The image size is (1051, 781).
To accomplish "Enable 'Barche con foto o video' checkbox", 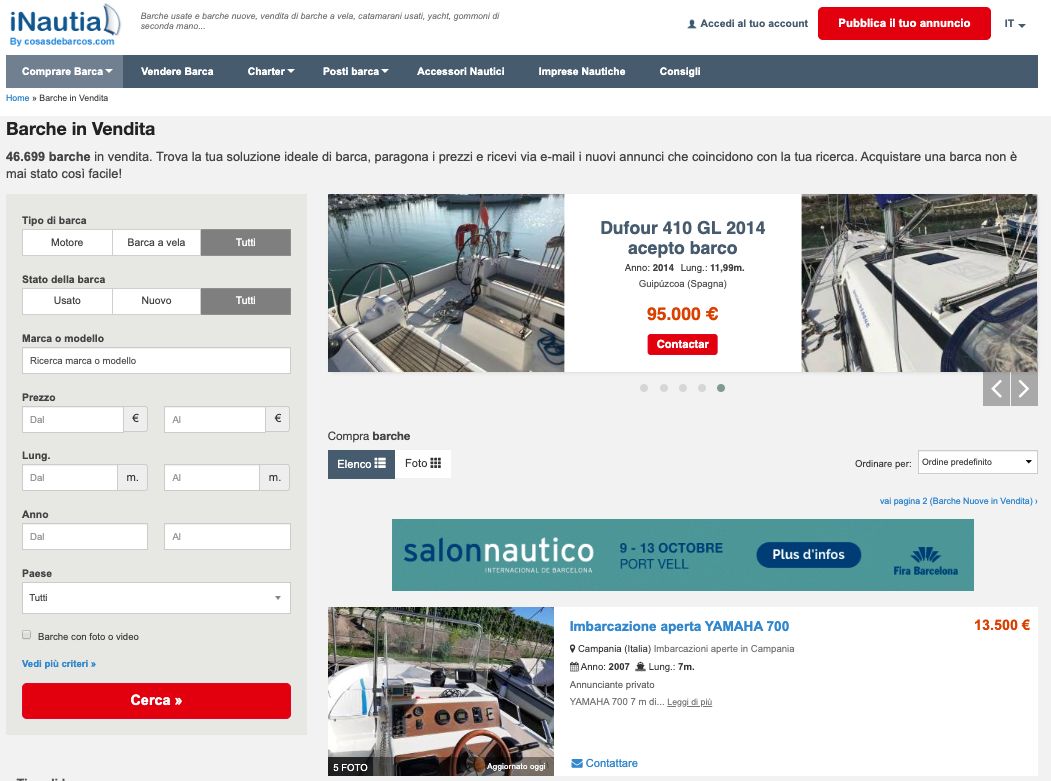I will coord(27,635).
